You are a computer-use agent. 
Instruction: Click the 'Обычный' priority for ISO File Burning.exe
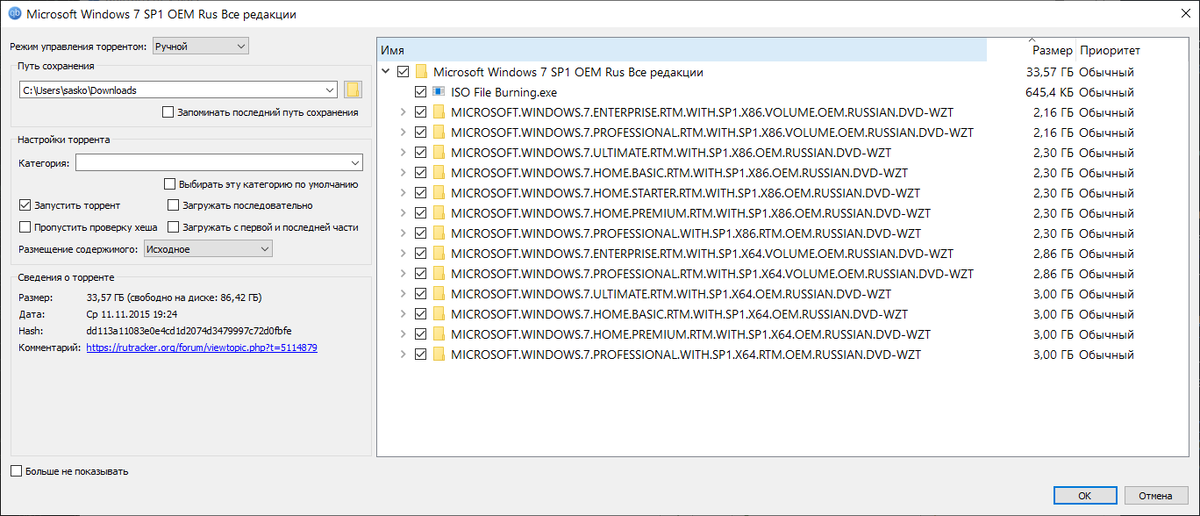1107,91
